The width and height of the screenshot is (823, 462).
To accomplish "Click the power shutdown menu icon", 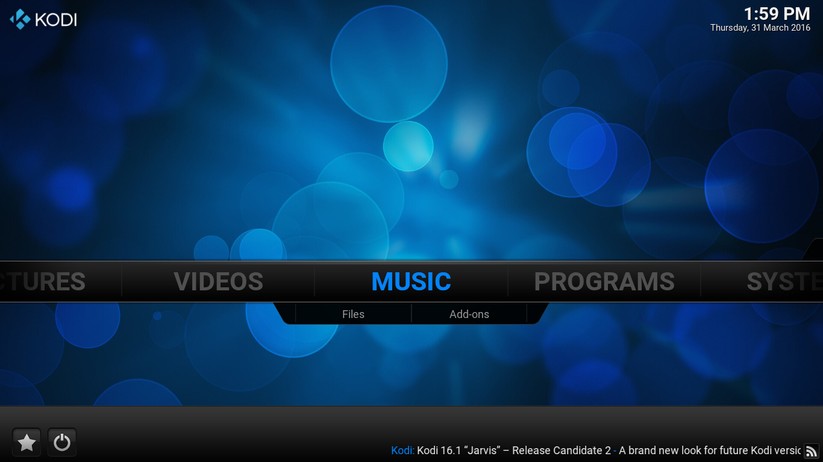I will pyautogui.click(x=62, y=443).
